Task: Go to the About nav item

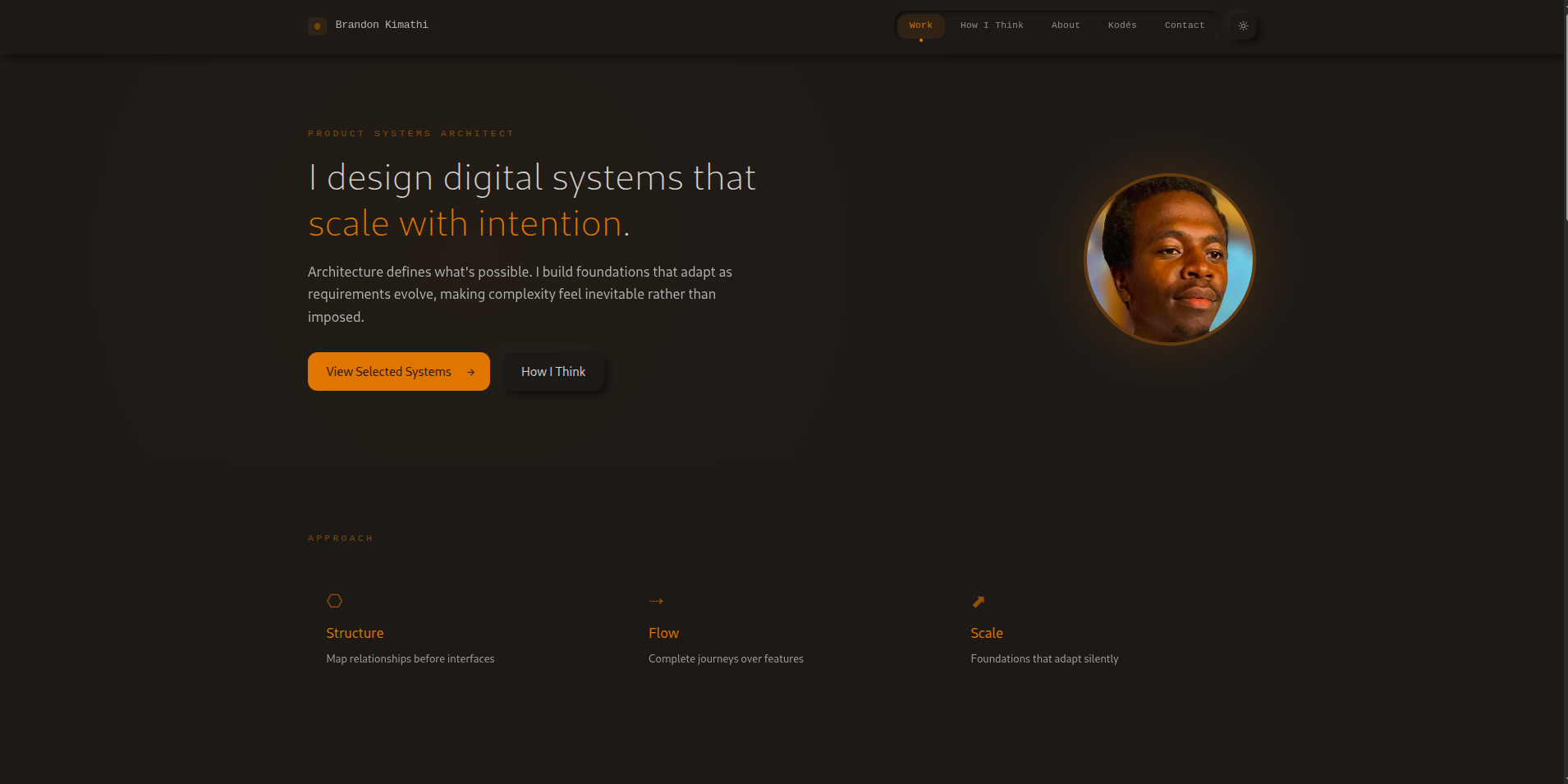Action: [x=1065, y=25]
